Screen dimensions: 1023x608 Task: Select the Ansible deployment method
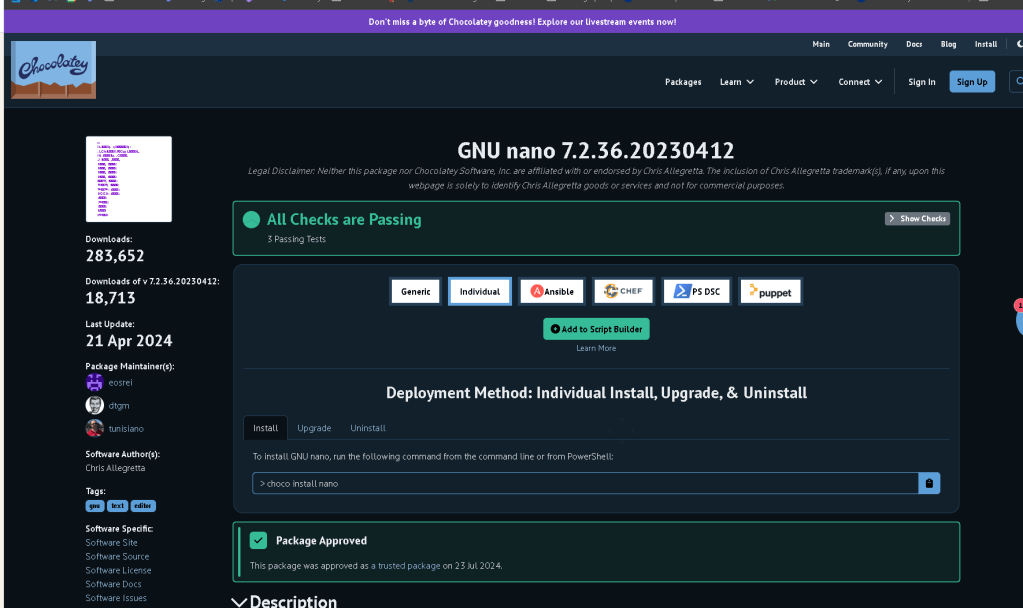tap(552, 292)
